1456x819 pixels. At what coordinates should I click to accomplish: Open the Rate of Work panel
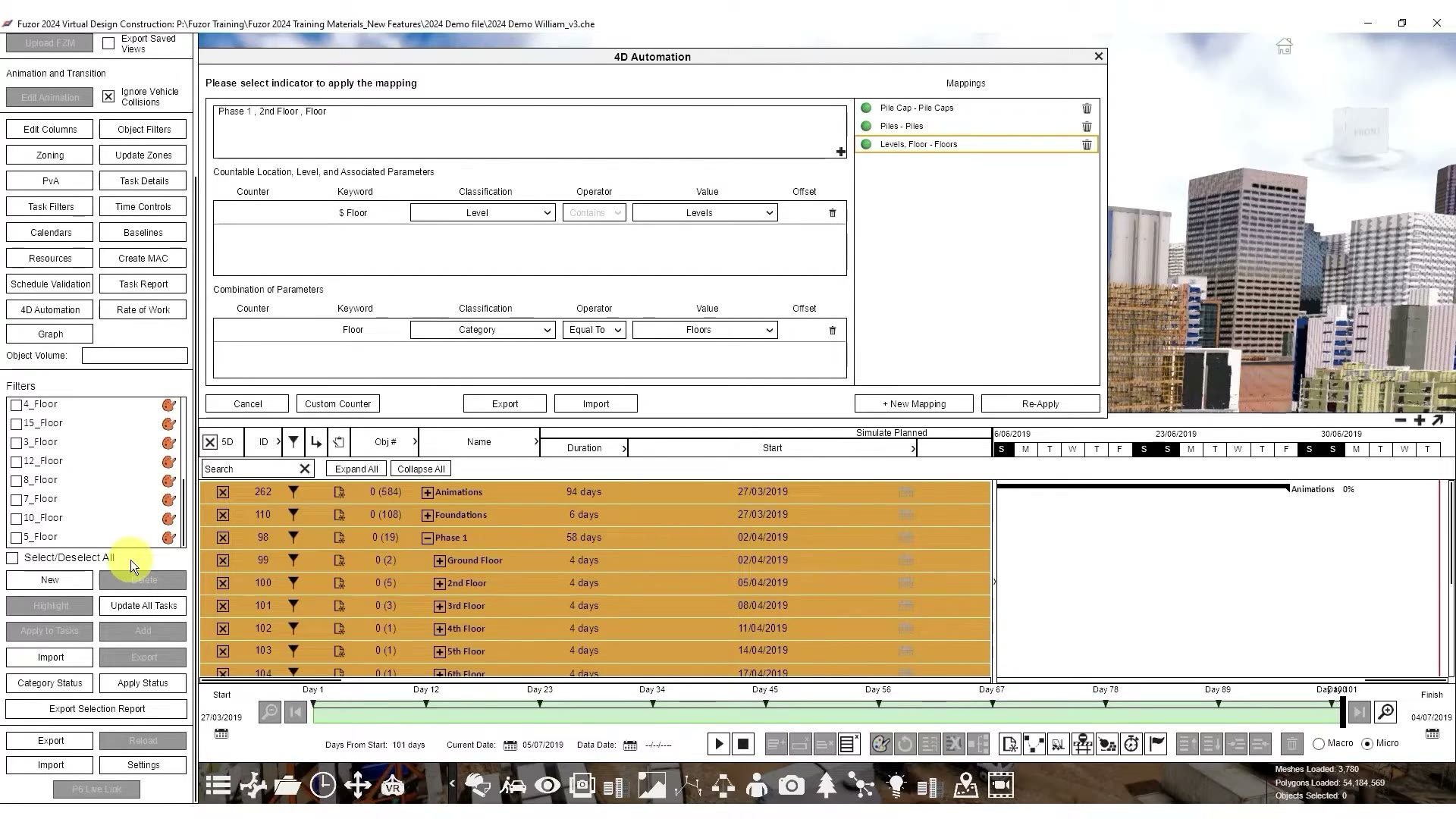coord(143,310)
